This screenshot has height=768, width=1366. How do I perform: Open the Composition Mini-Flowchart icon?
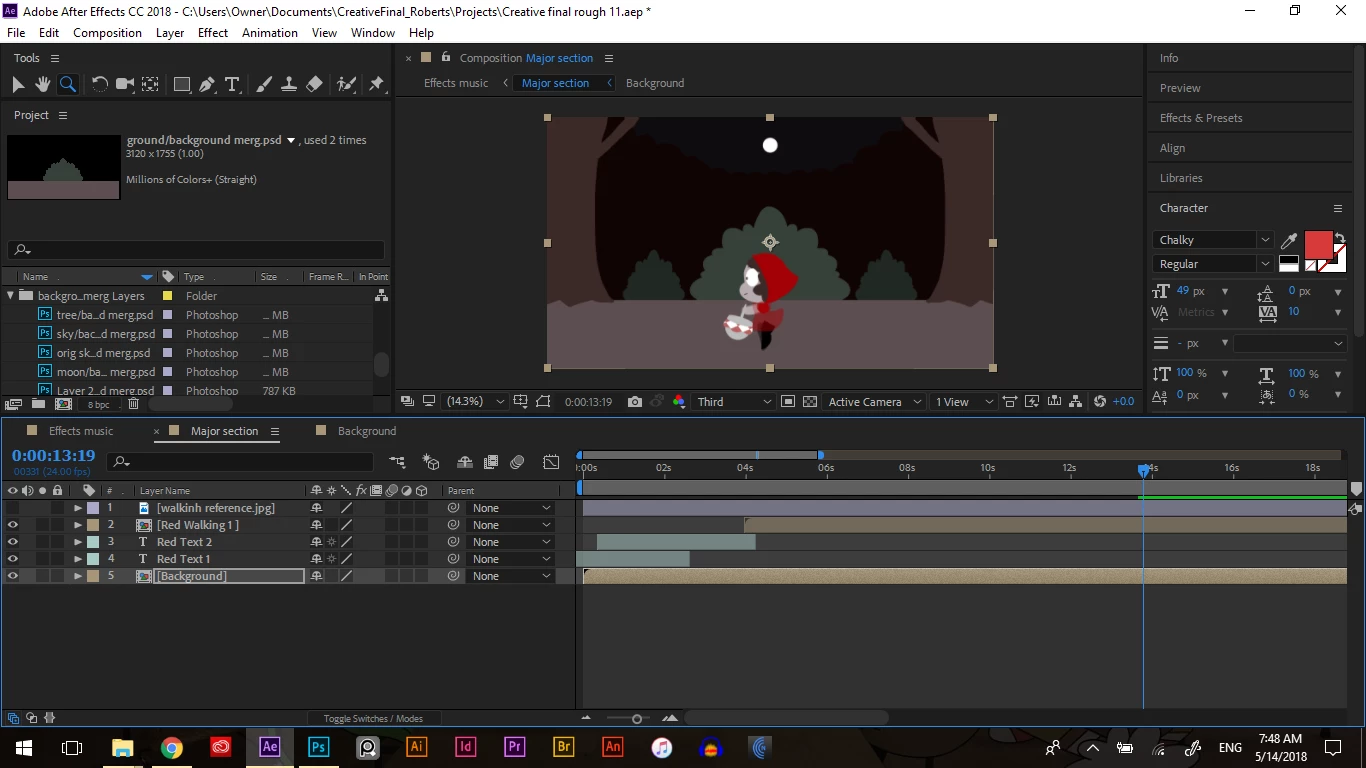coord(398,462)
